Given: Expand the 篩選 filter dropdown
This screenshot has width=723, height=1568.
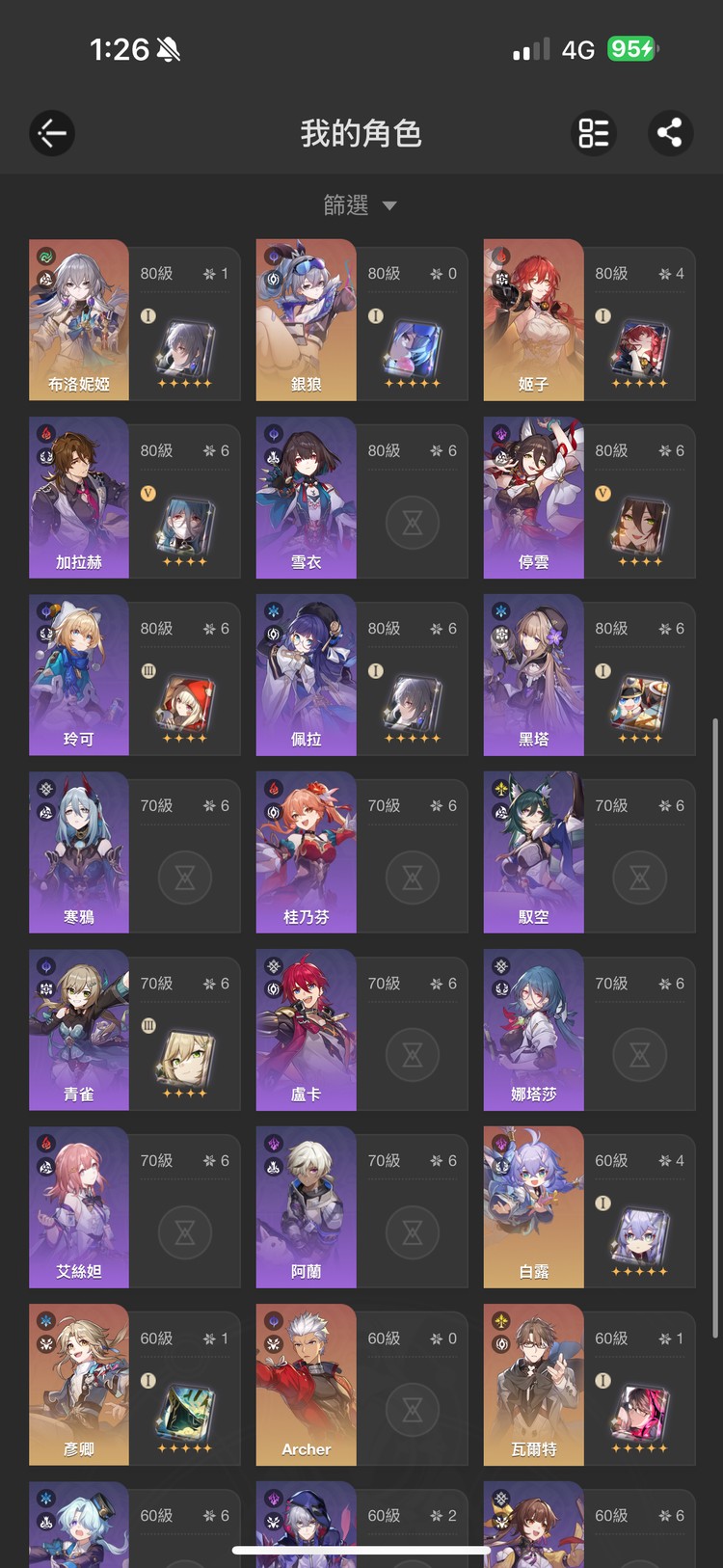Looking at the screenshot, I should coord(361,205).
